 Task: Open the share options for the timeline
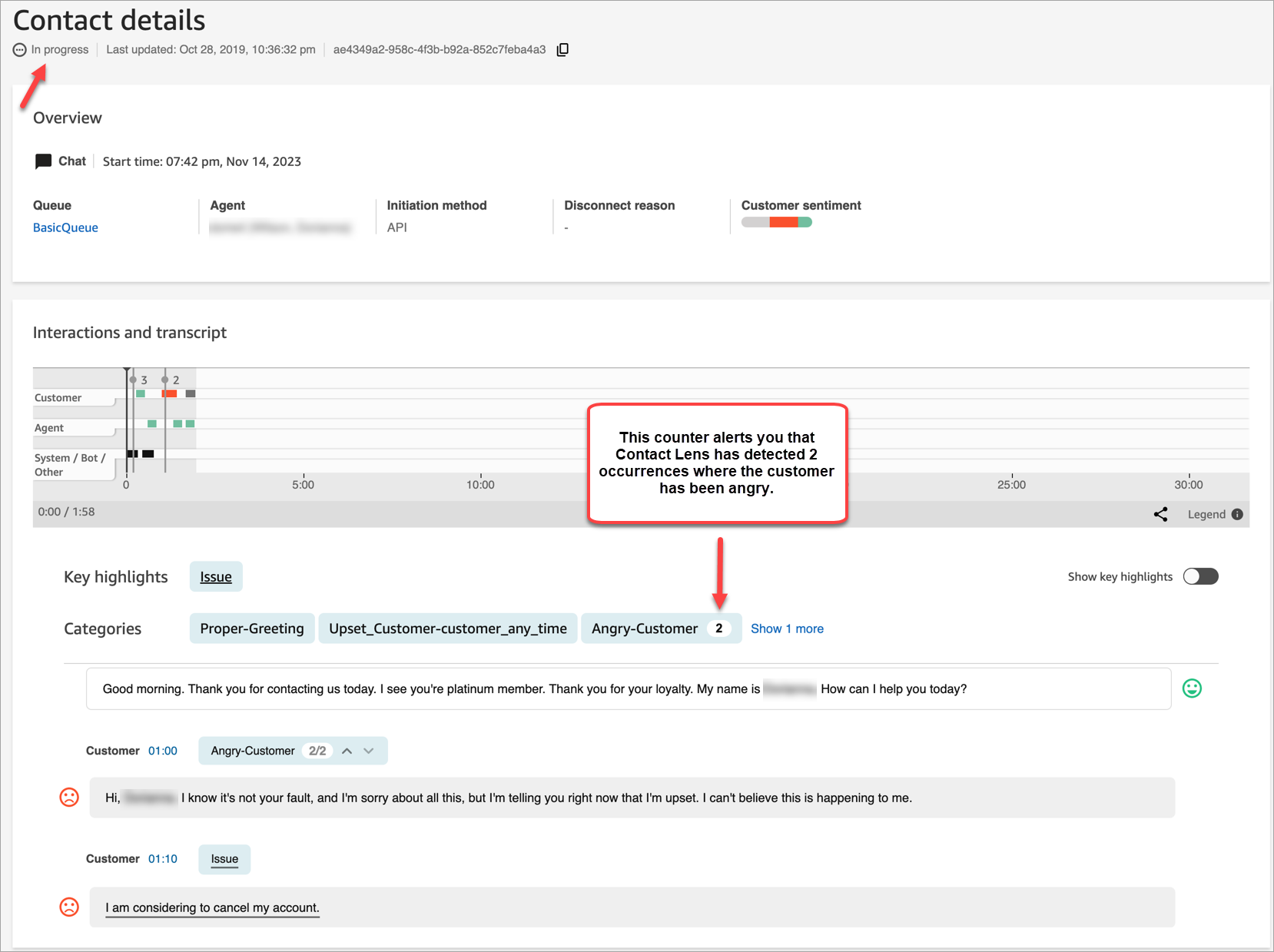tap(1161, 514)
